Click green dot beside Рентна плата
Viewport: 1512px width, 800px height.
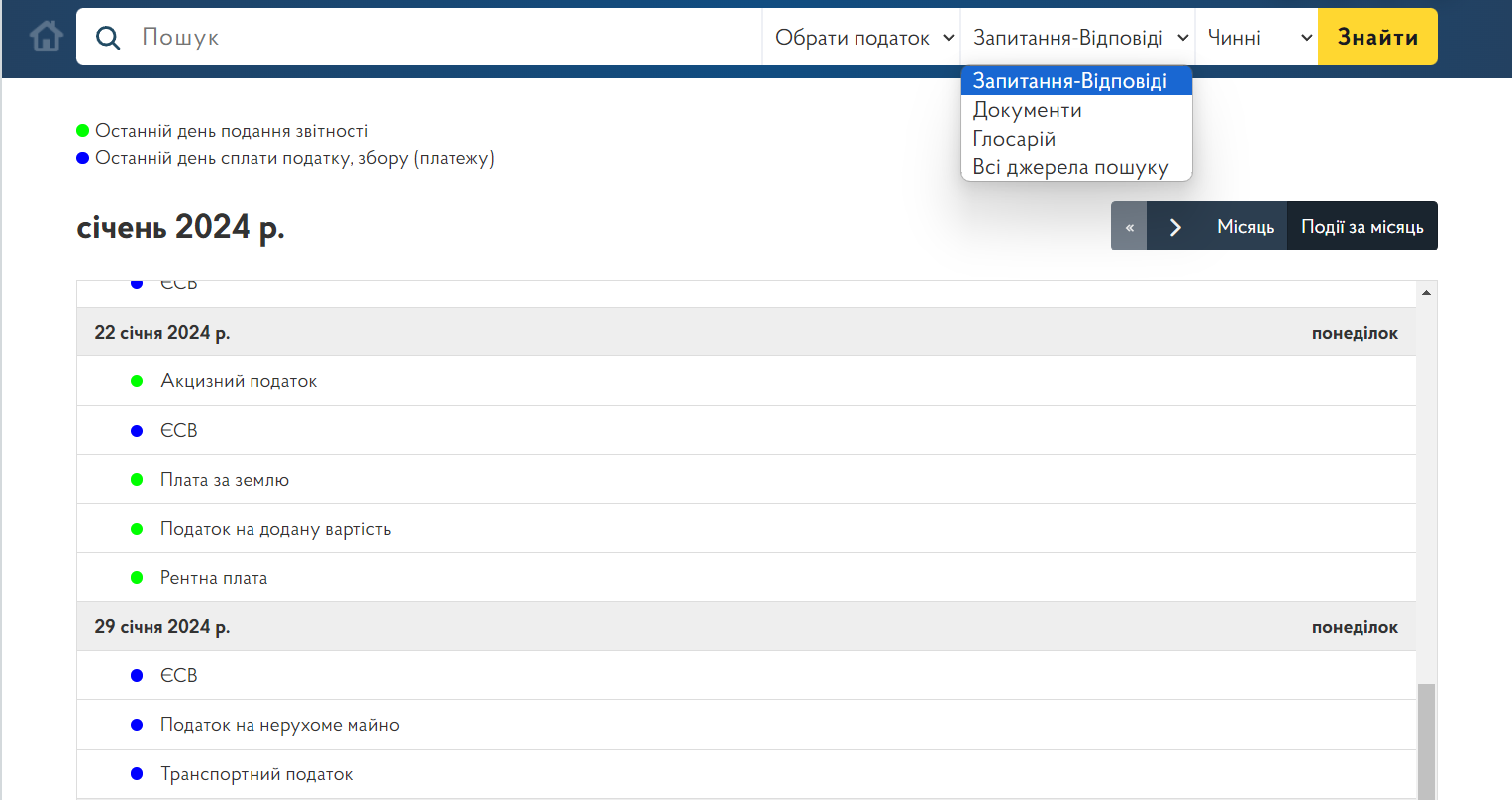137,578
